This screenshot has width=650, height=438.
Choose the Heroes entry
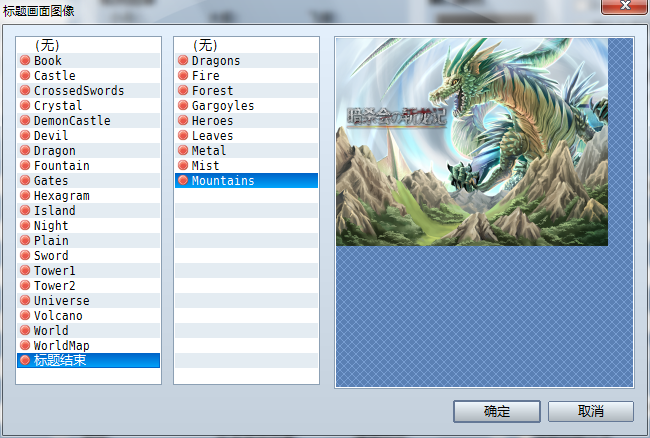click(246, 121)
